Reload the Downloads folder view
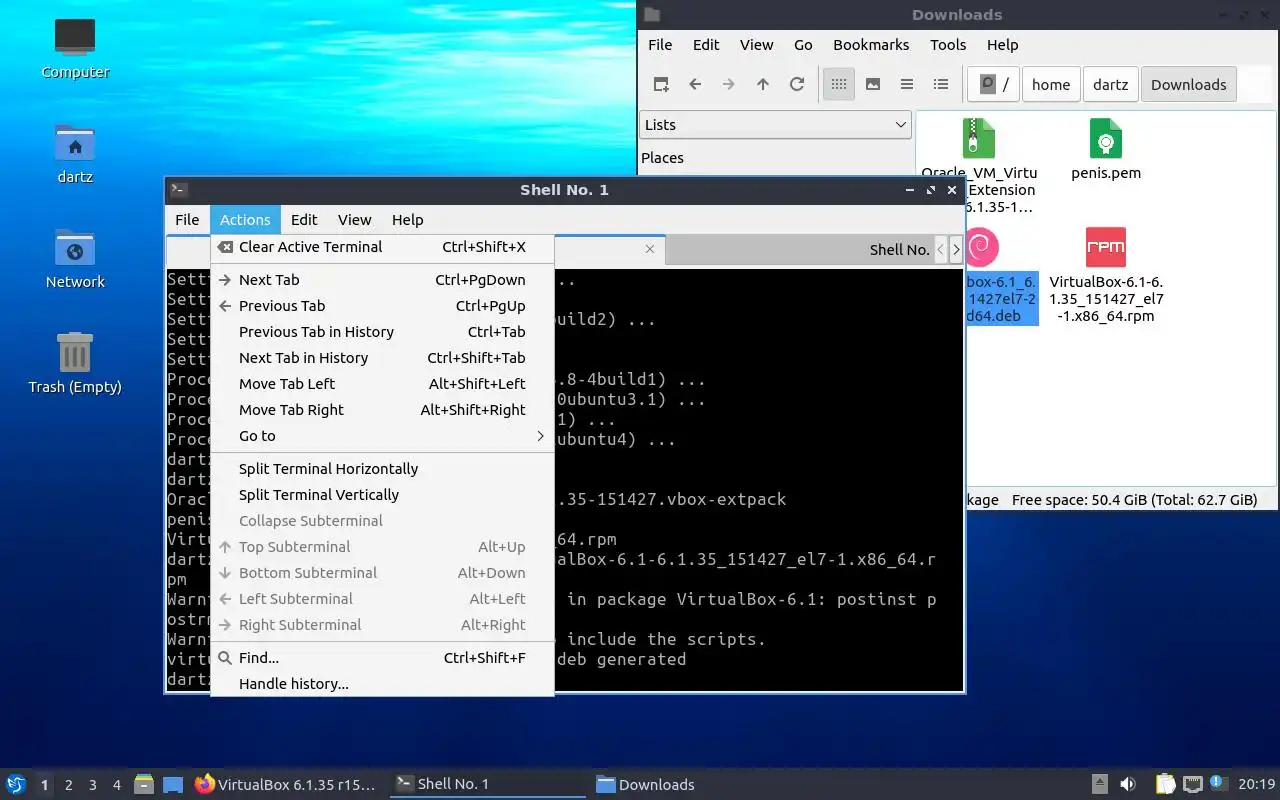Image resolution: width=1280 pixels, height=800 pixels. [797, 84]
